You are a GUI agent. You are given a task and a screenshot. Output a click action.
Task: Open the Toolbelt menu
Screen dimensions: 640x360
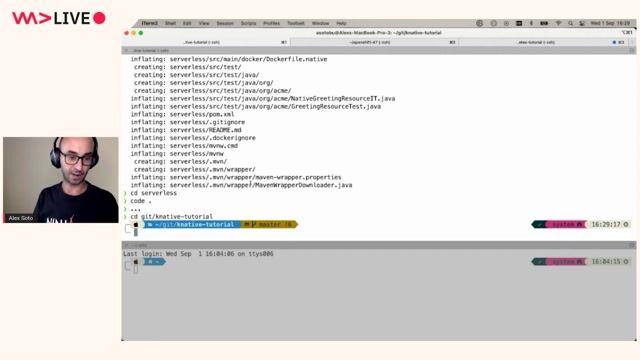tap(296, 23)
